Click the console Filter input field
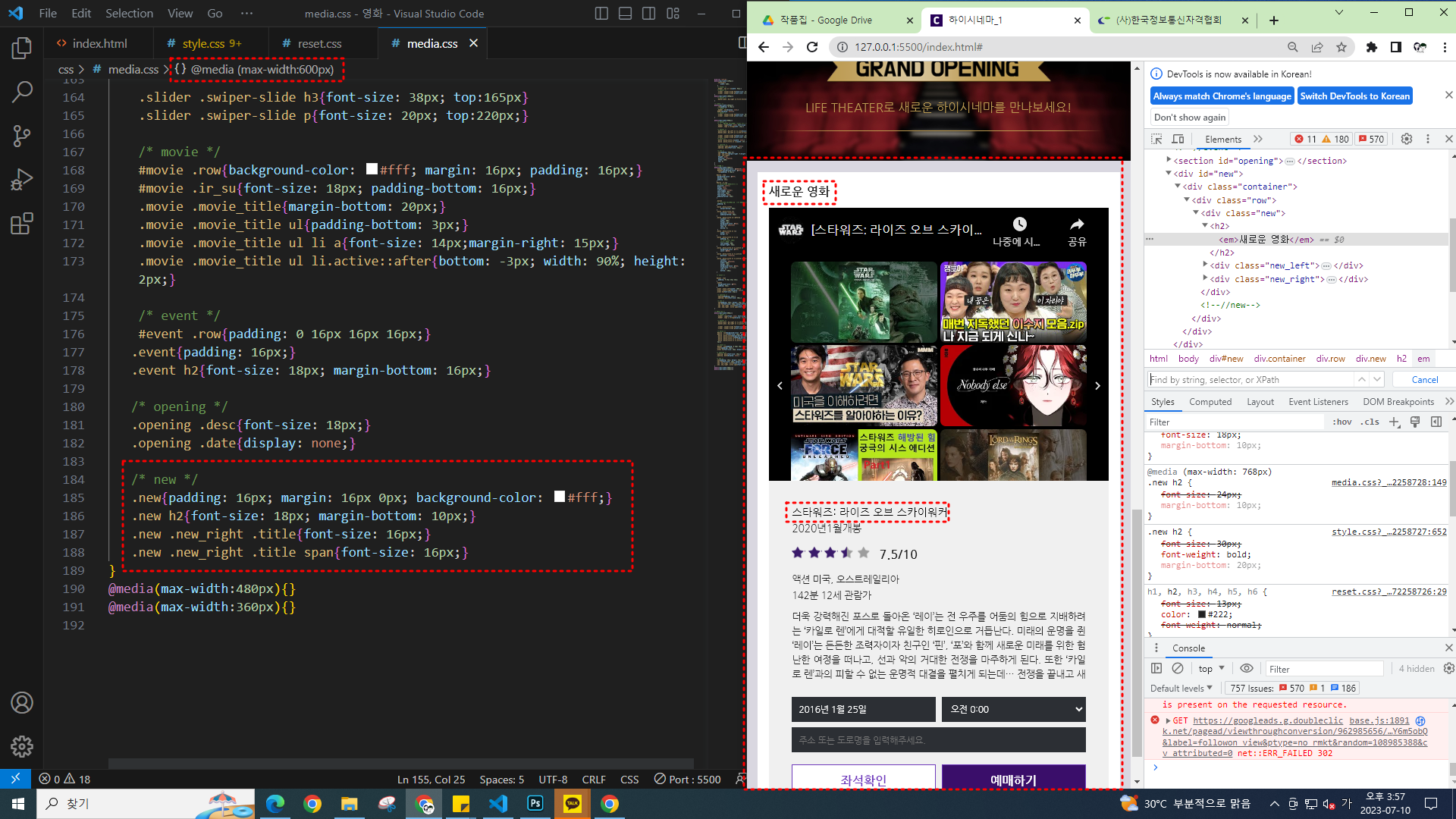Screen dimensions: 1456x819 (1323, 669)
